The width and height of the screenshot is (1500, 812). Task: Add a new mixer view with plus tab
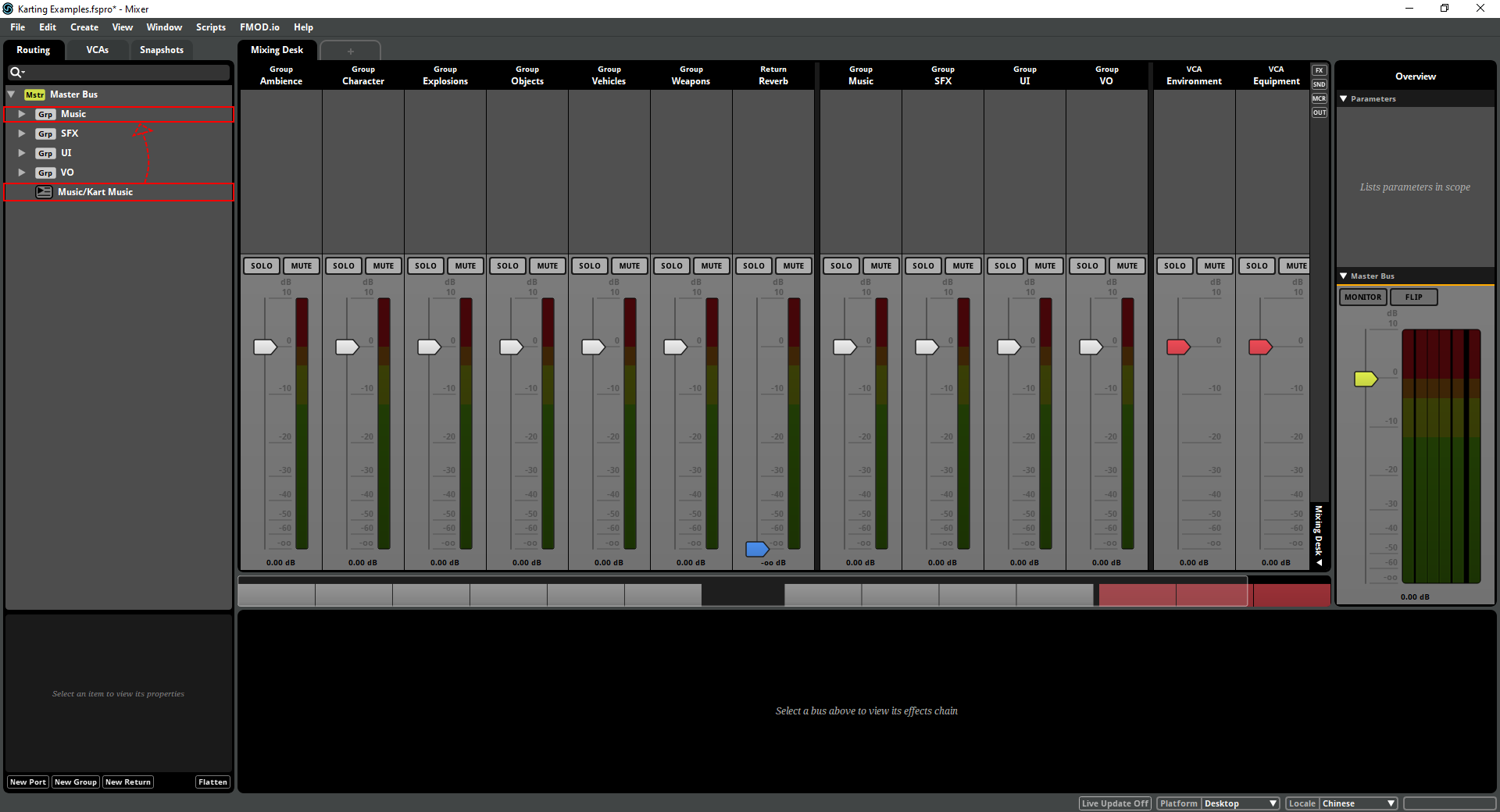pos(350,51)
